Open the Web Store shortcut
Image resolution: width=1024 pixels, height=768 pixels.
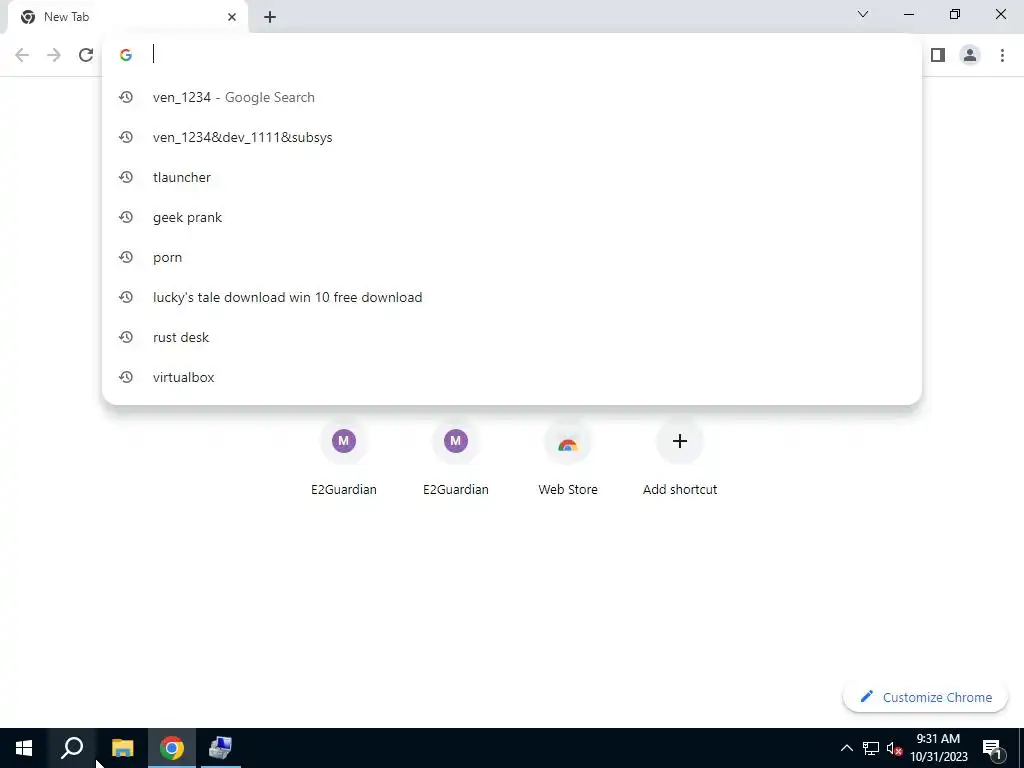(568, 457)
